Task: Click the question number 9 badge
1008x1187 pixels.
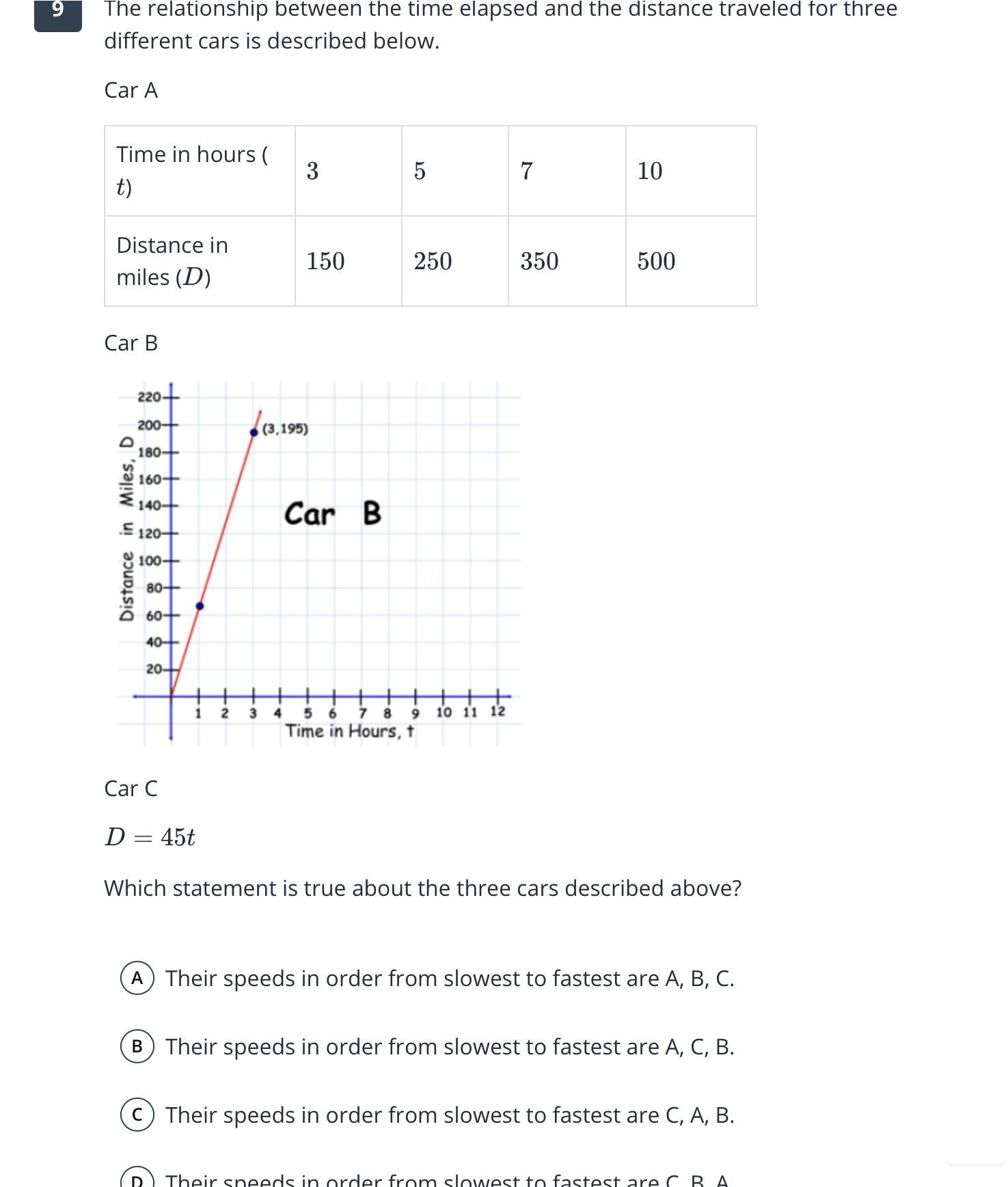Action: pos(58,12)
